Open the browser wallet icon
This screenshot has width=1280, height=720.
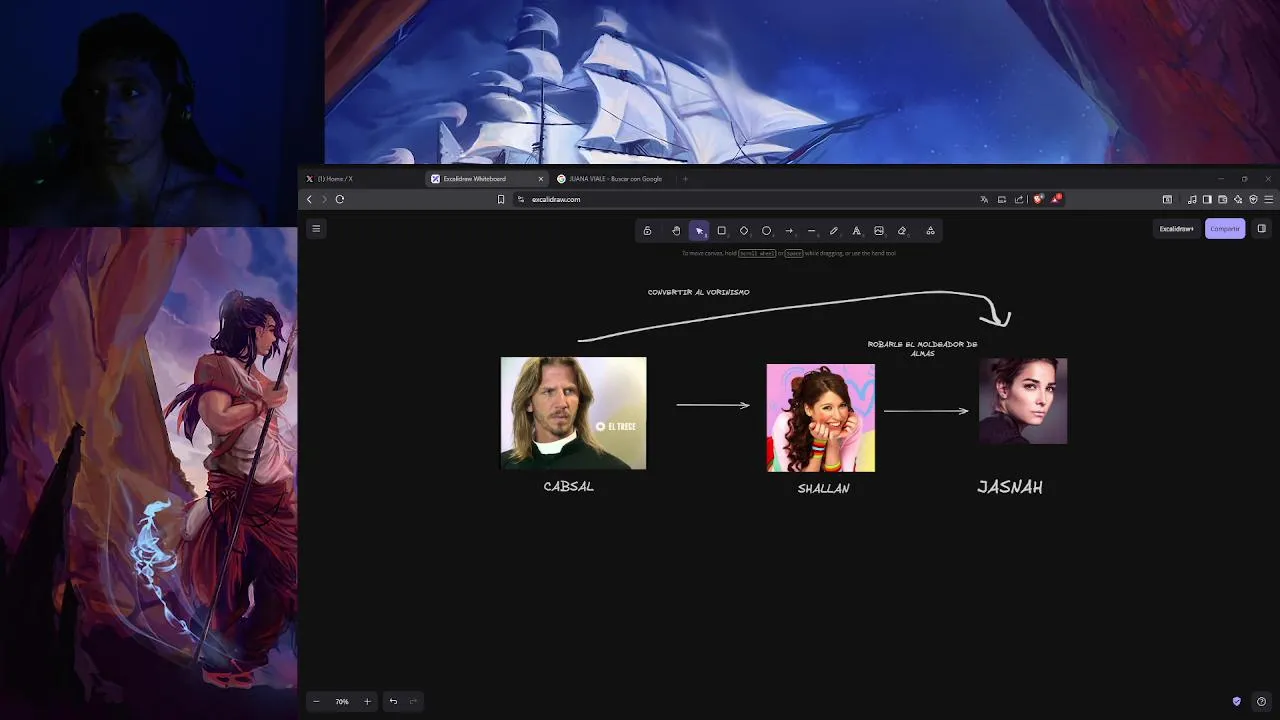click(1222, 199)
